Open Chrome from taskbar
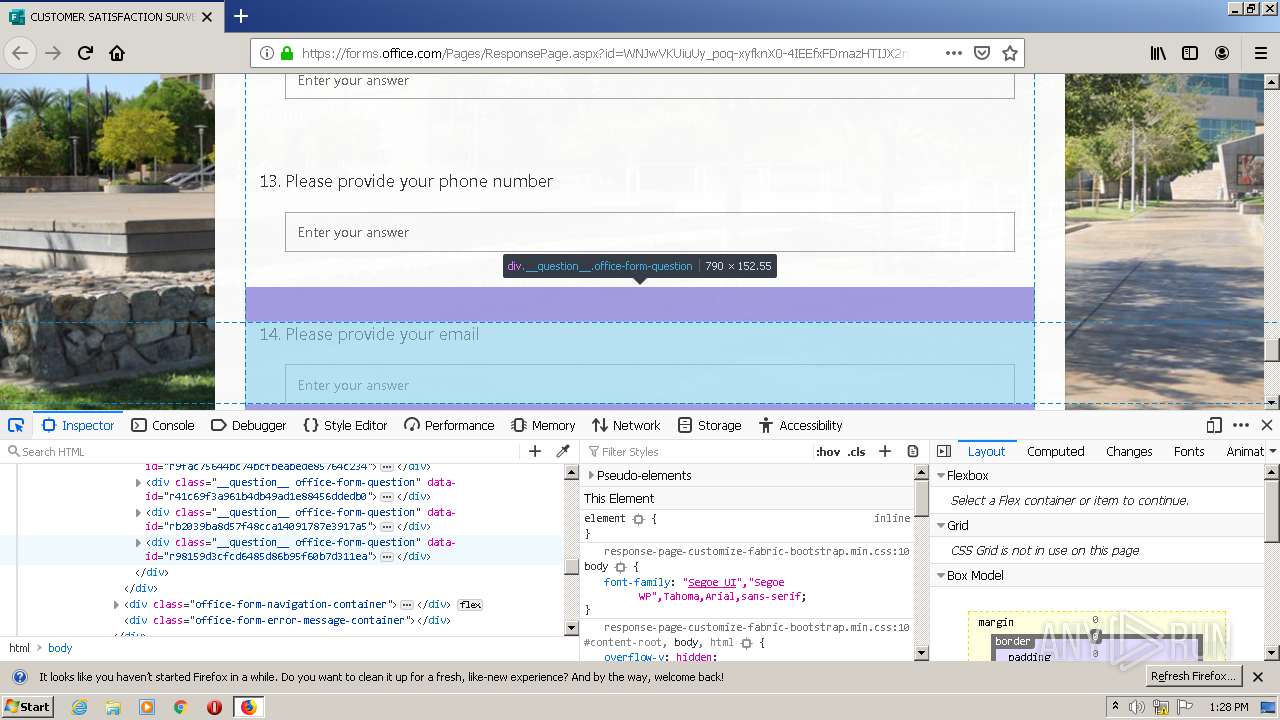Screen dimensions: 1280x720 point(180,707)
